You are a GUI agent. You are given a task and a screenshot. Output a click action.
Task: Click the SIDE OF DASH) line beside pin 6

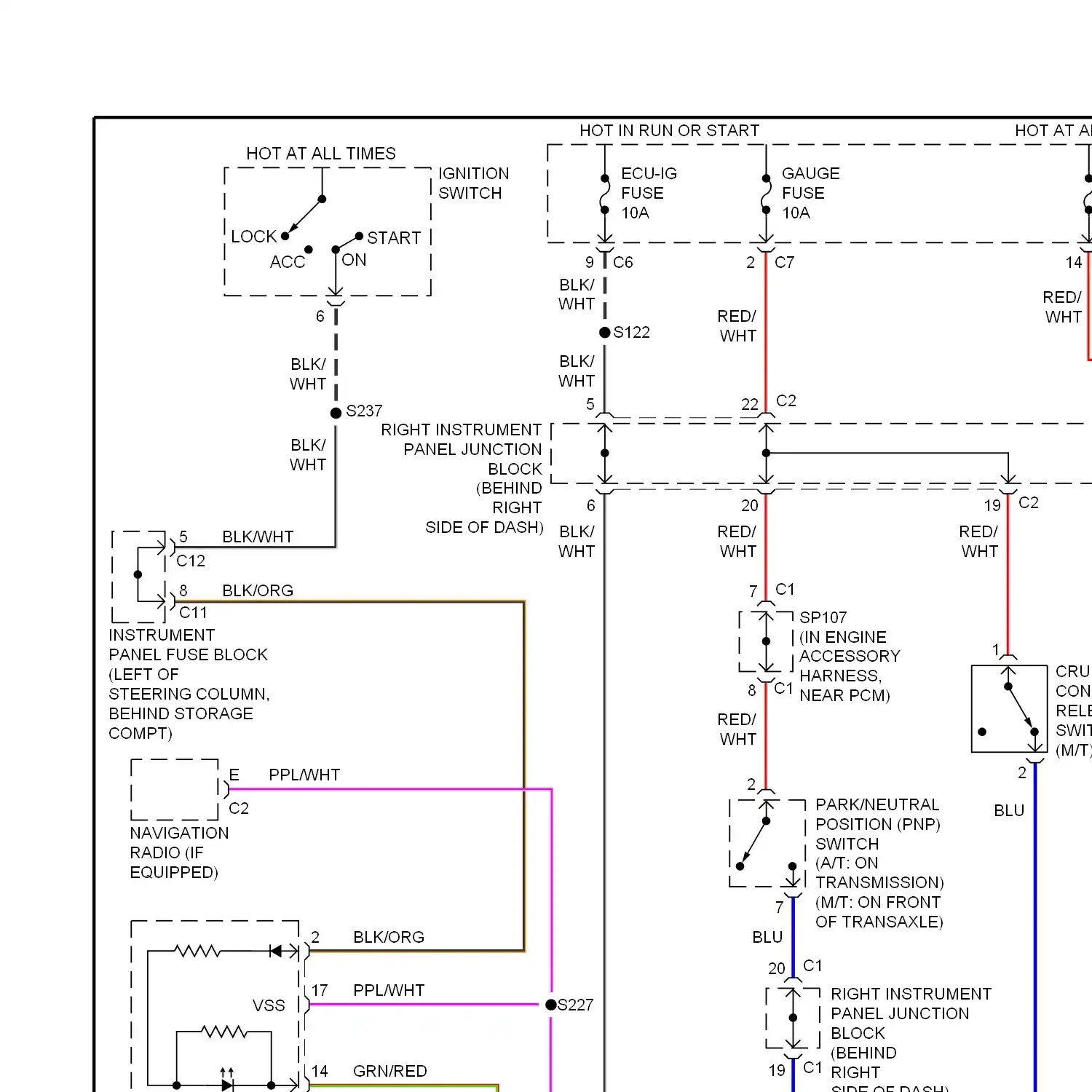pyautogui.click(x=484, y=528)
